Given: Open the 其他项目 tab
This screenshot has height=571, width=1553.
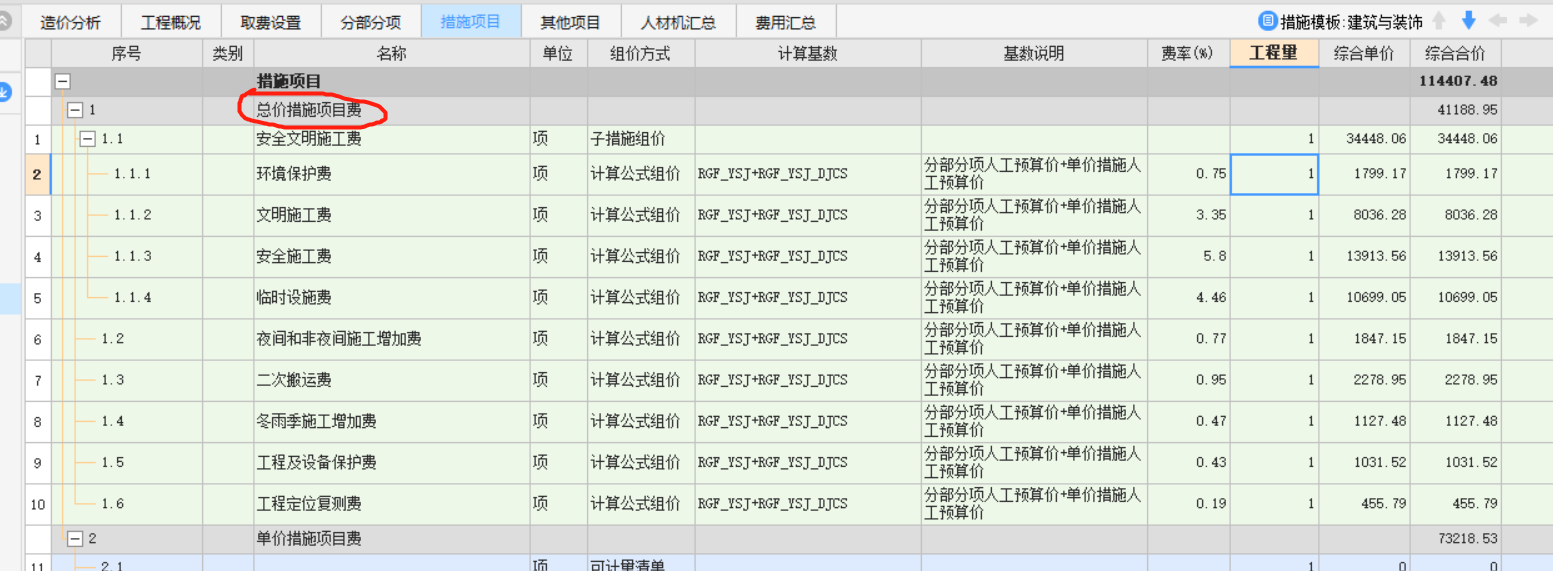Looking at the screenshot, I should [x=571, y=22].
